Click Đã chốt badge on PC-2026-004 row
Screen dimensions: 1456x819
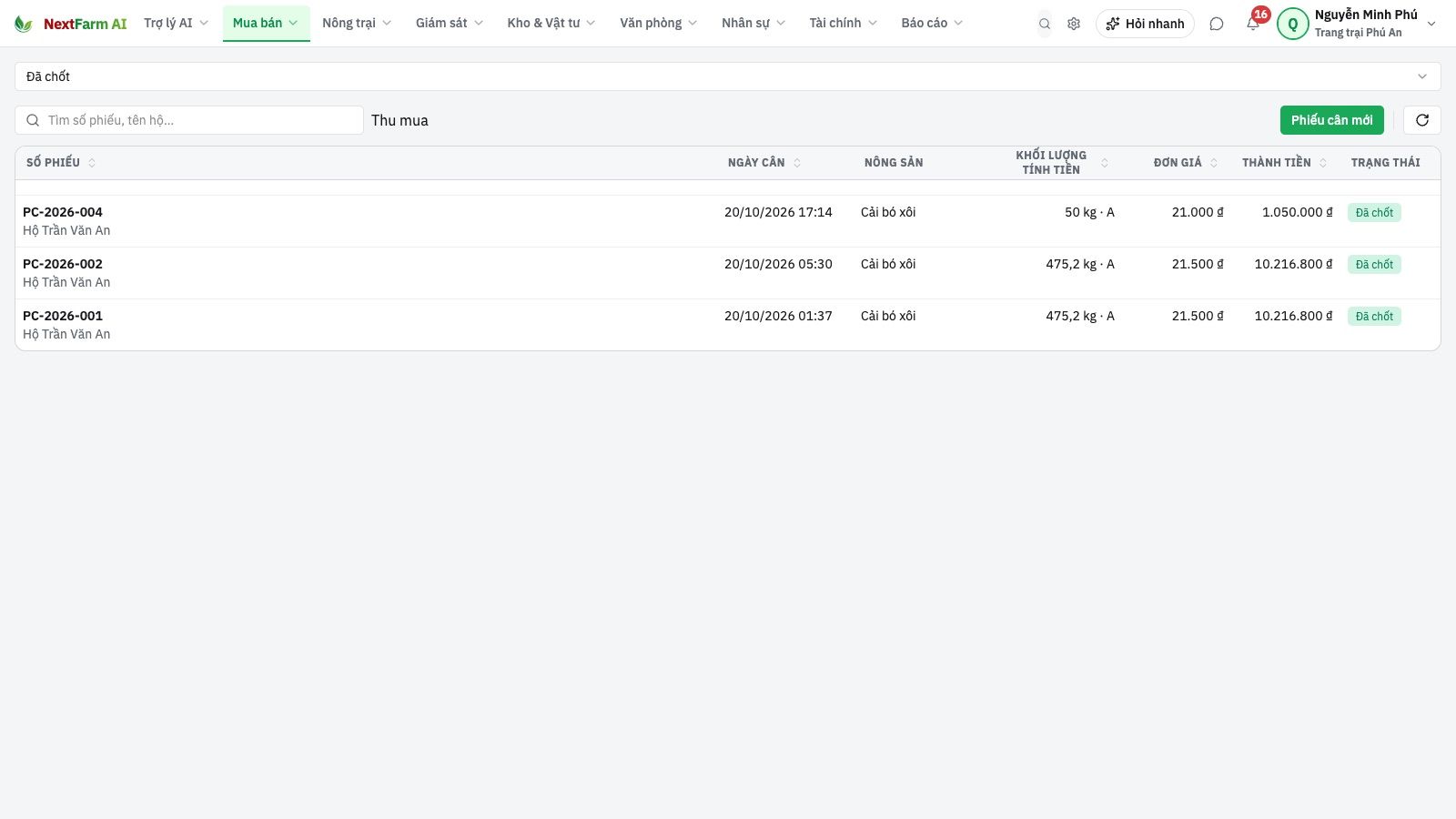[1374, 213]
